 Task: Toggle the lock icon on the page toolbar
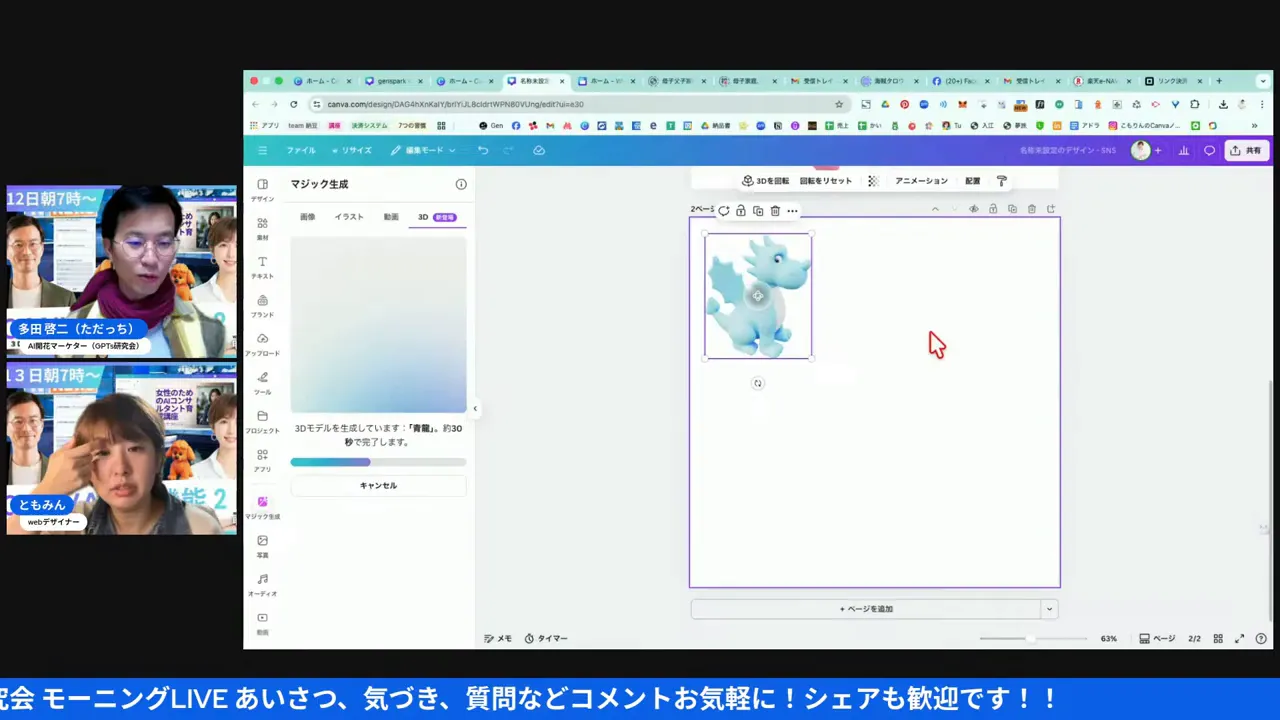[x=740, y=211]
